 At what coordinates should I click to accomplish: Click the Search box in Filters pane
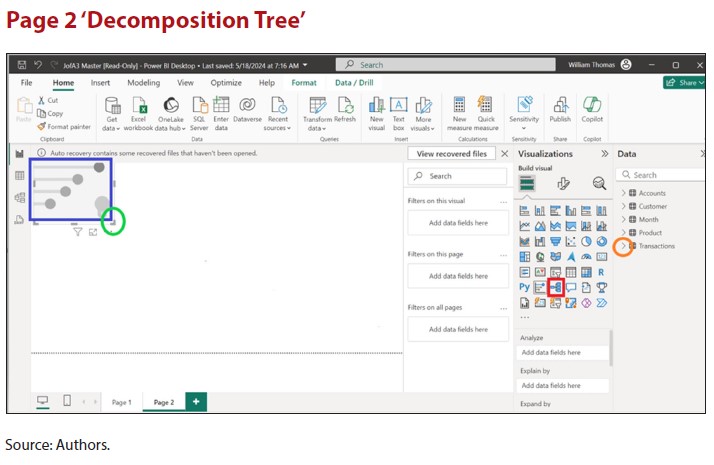click(x=458, y=176)
